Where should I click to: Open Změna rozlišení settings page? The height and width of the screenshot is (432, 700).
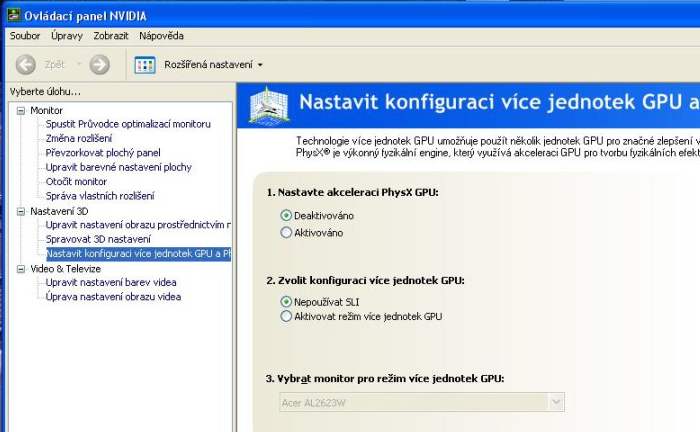tap(79, 138)
